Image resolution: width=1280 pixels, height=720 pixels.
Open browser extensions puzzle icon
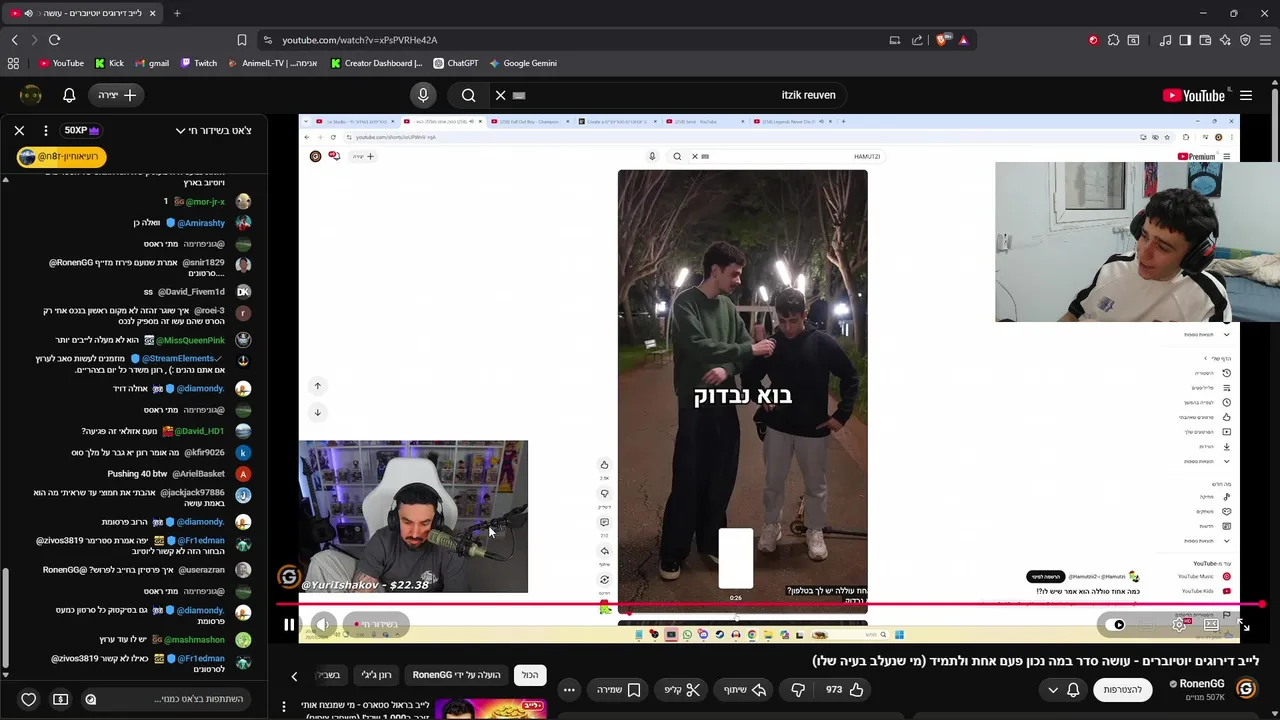[x=1113, y=40]
